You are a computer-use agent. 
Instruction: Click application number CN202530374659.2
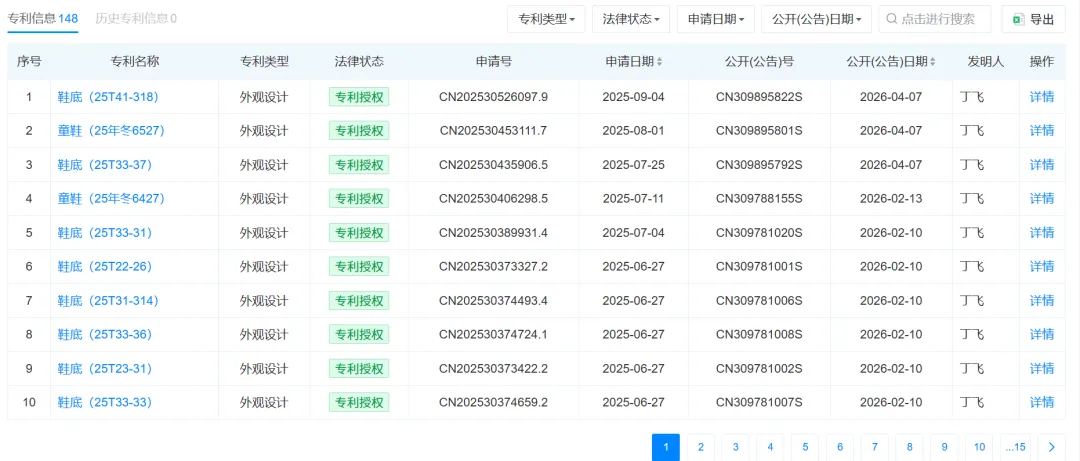[493, 402]
